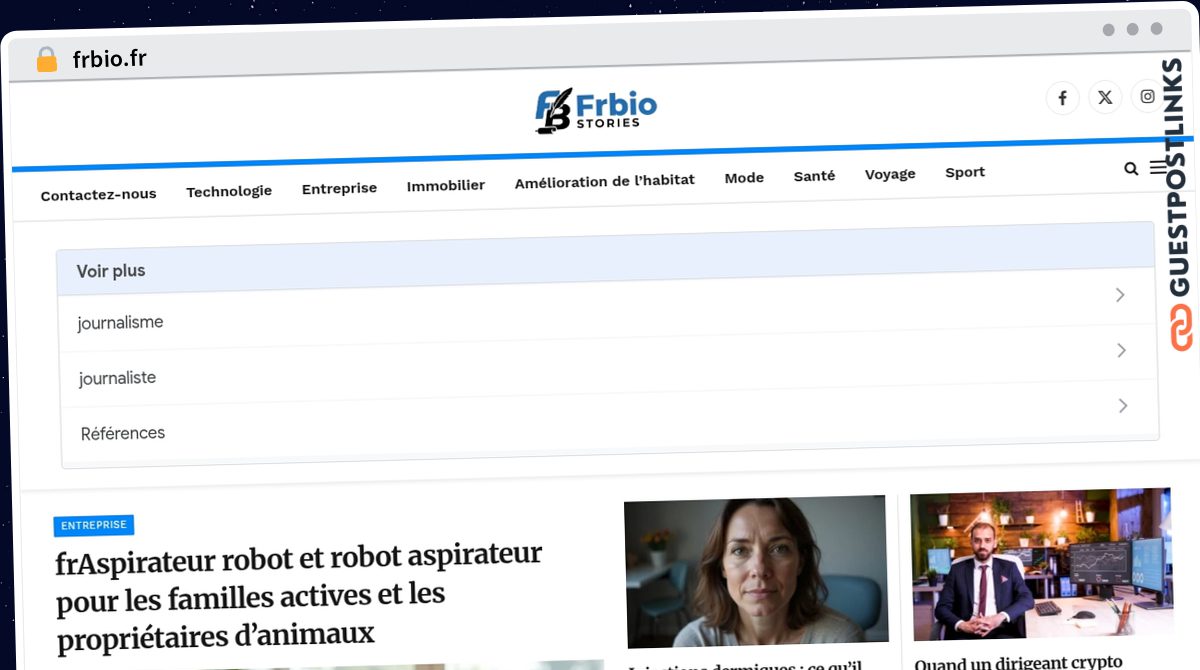Open the Sport menu item
The height and width of the screenshot is (670, 1200).
tap(965, 172)
